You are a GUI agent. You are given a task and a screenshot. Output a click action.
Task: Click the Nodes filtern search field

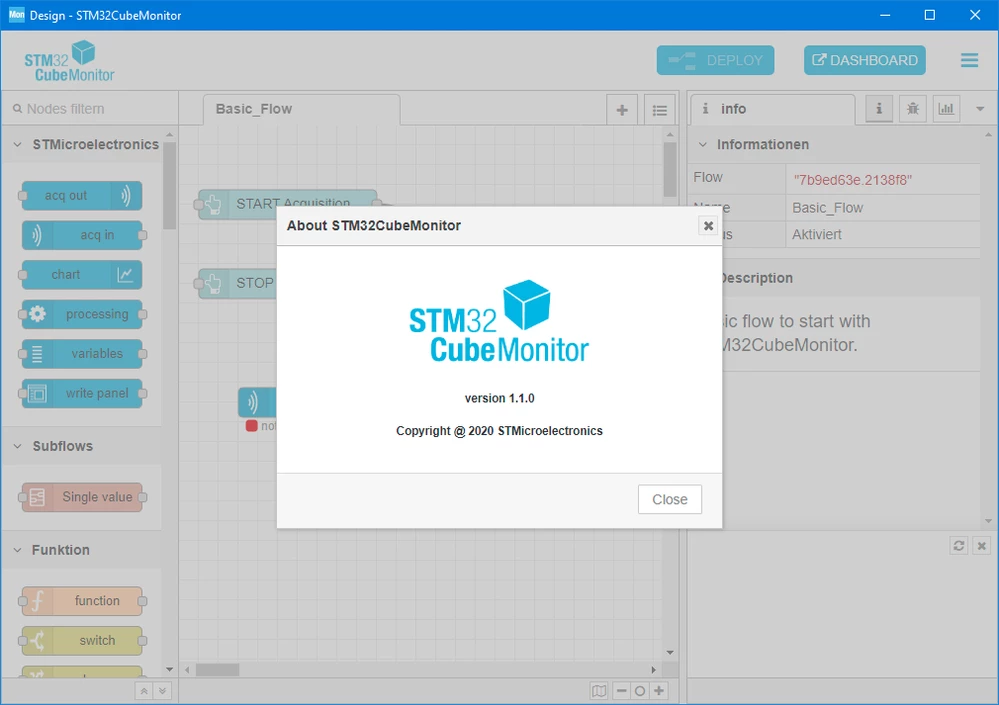point(90,109)
